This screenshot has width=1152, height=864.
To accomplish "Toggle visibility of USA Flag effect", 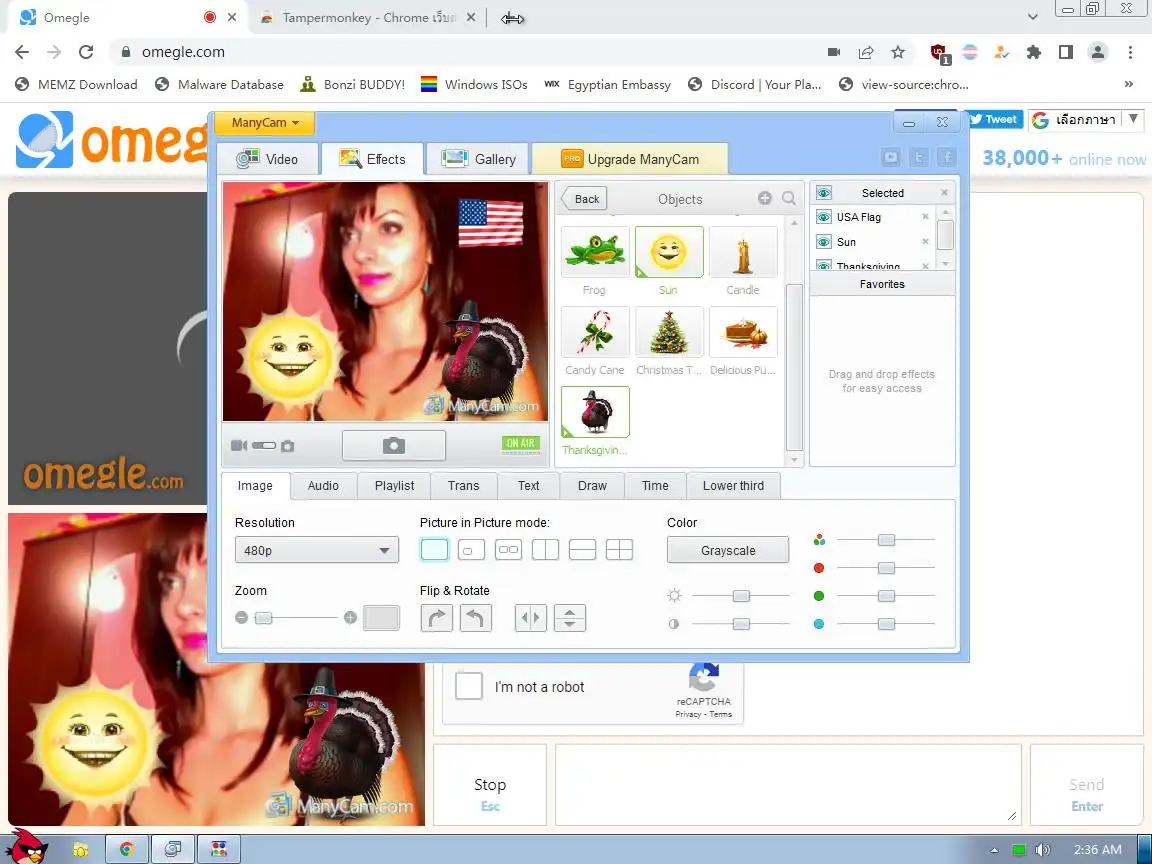I will coord(824,217).
